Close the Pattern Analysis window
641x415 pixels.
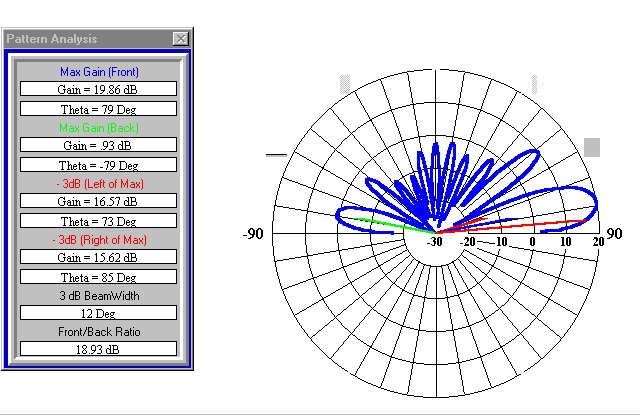181,38
